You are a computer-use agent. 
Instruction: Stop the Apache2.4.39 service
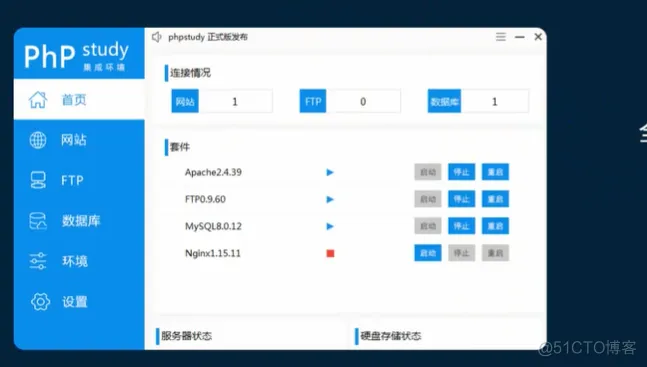point(462,172)
